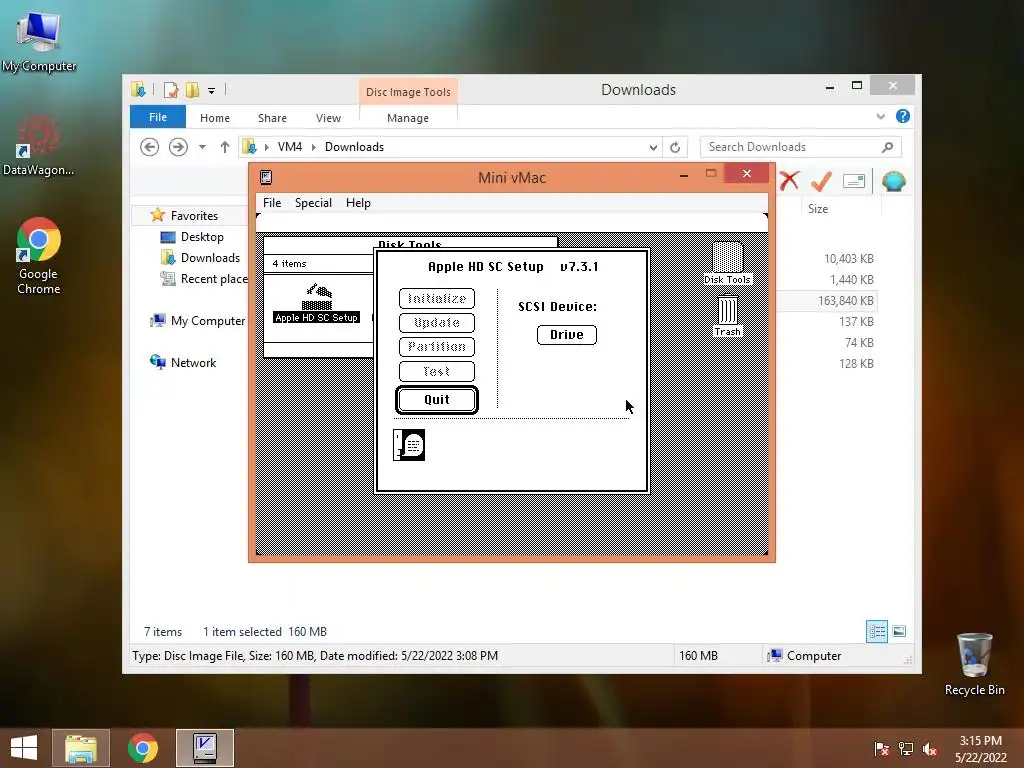
Task: Click the help document icon in HD SC Setup
Action: pyautogui.click(x=409, y=445)
